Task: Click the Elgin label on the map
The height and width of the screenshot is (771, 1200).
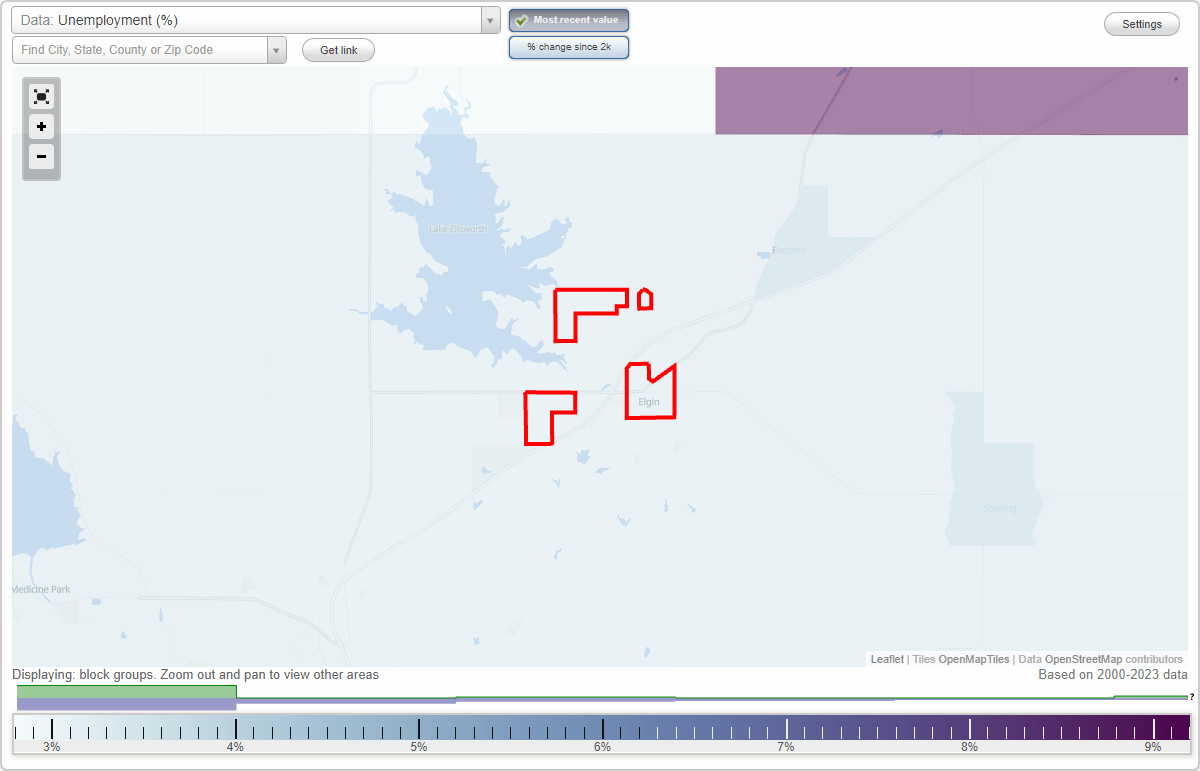Action: pos(649,402)
